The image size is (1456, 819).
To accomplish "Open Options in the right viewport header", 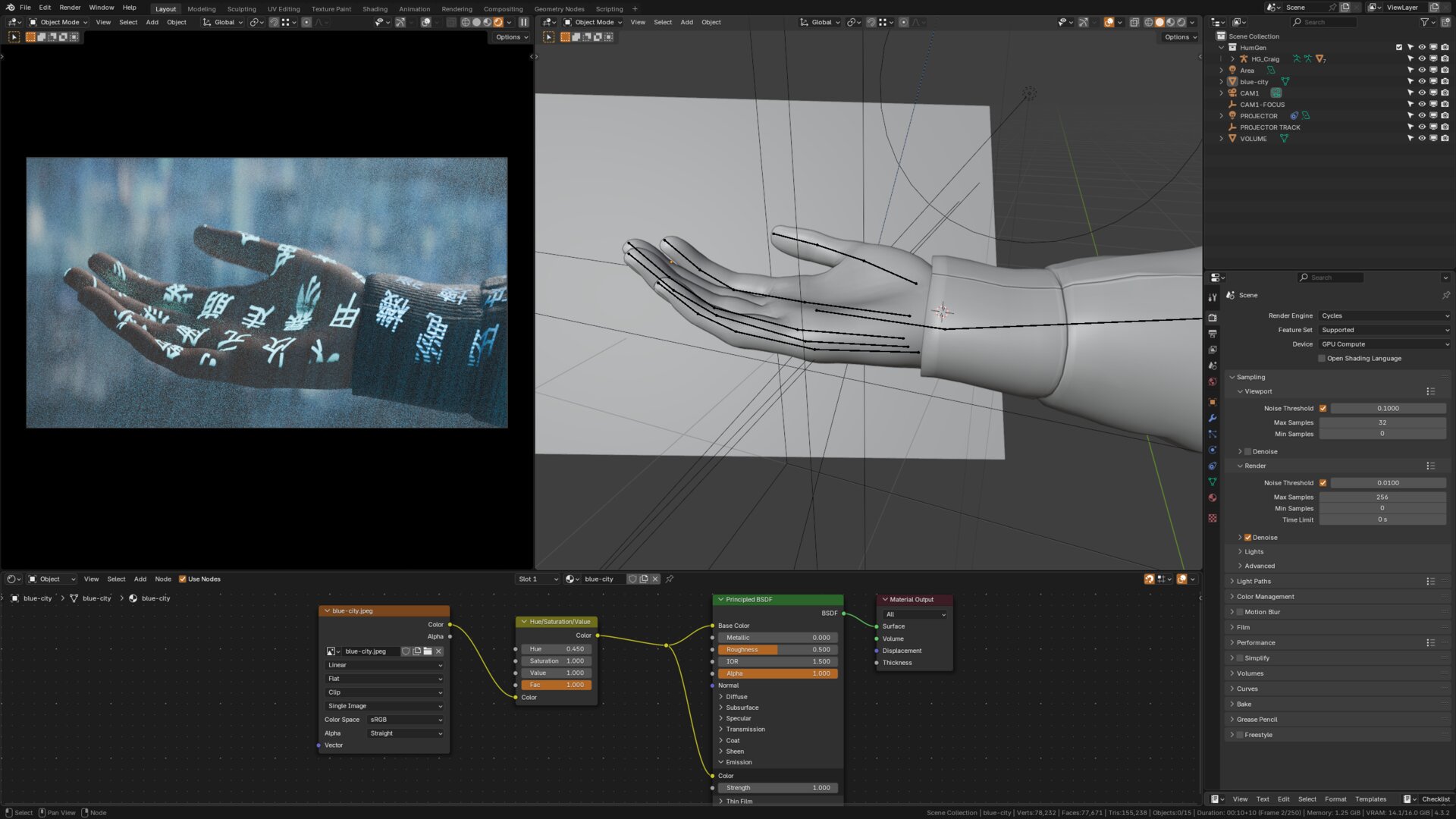I will coord(1180,37).
